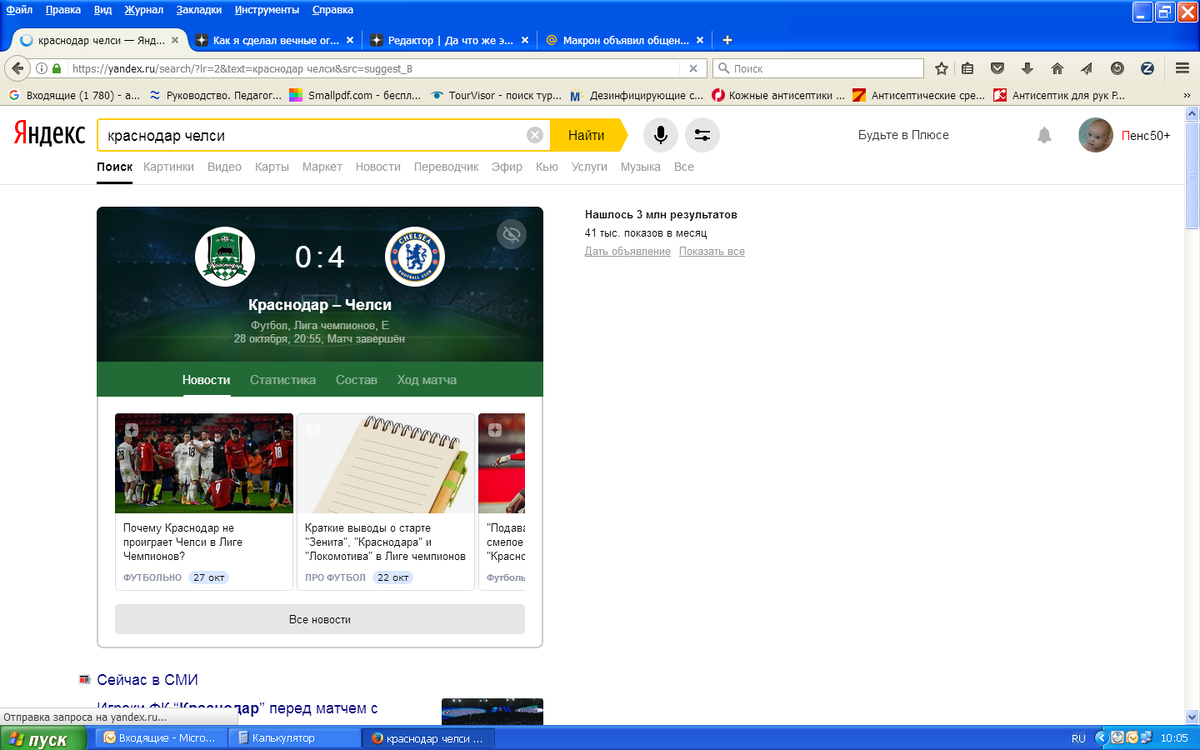Click the Все новости button
Screen dimensions: 1200x750
[x=320, y=619]
